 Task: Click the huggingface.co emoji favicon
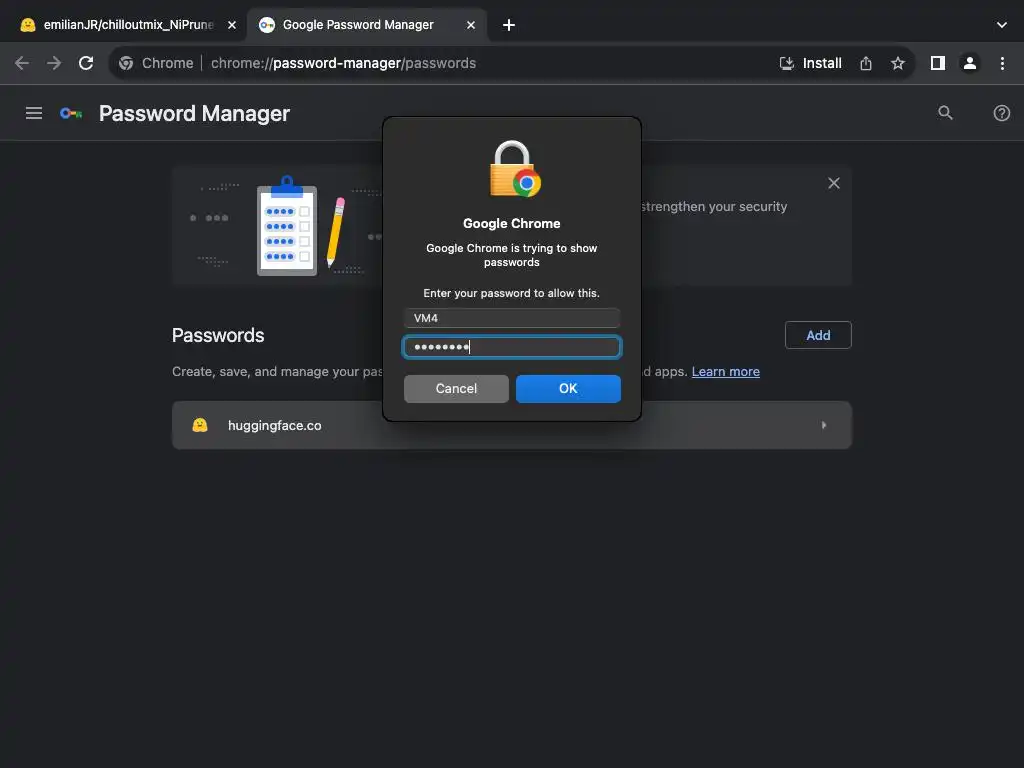(x=200, y=425)
